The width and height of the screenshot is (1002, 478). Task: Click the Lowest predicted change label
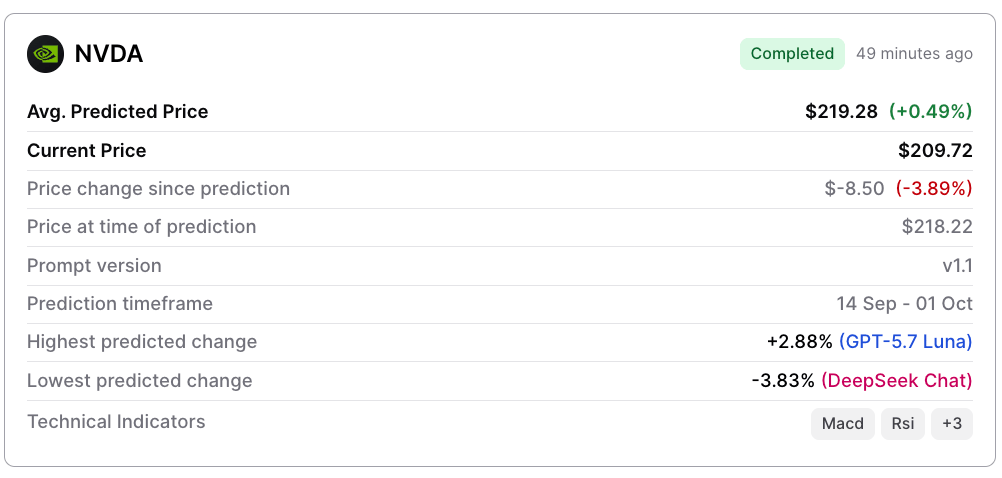coord(139,381)
